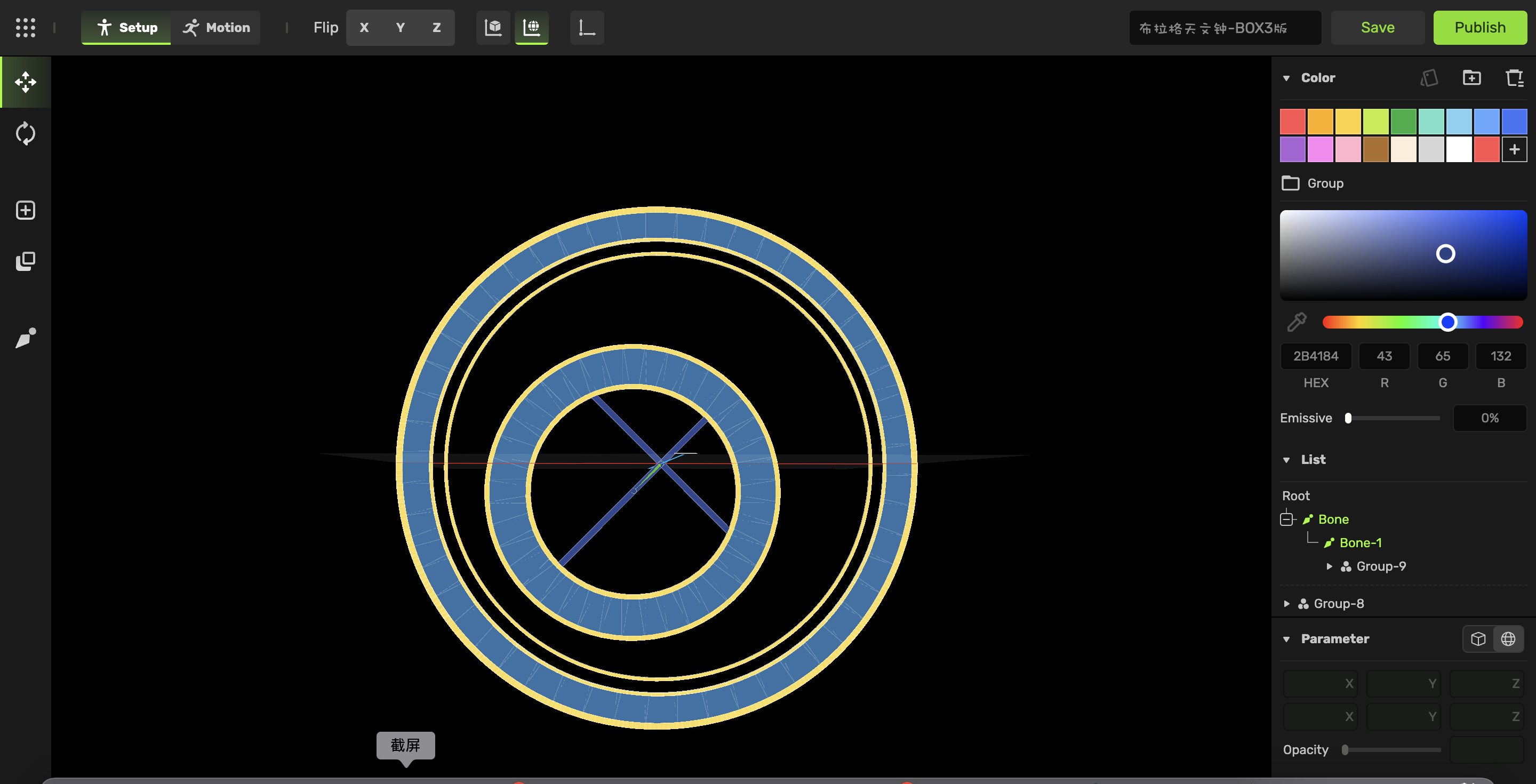Collapse the Parameter panel section
1536x784 pixels.
coord(1286,639)
